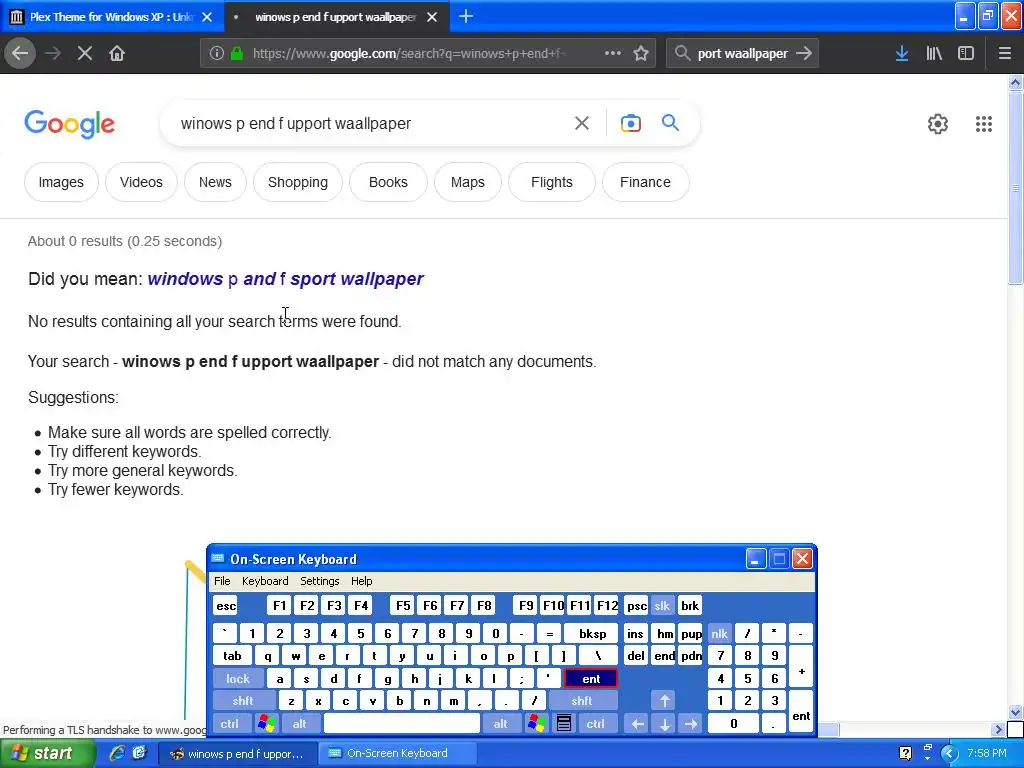Image resolution: width=1024 pixels, height=768 pixels.
Task: Submit toolbar search with the arrow button
Action: point(804,53)
